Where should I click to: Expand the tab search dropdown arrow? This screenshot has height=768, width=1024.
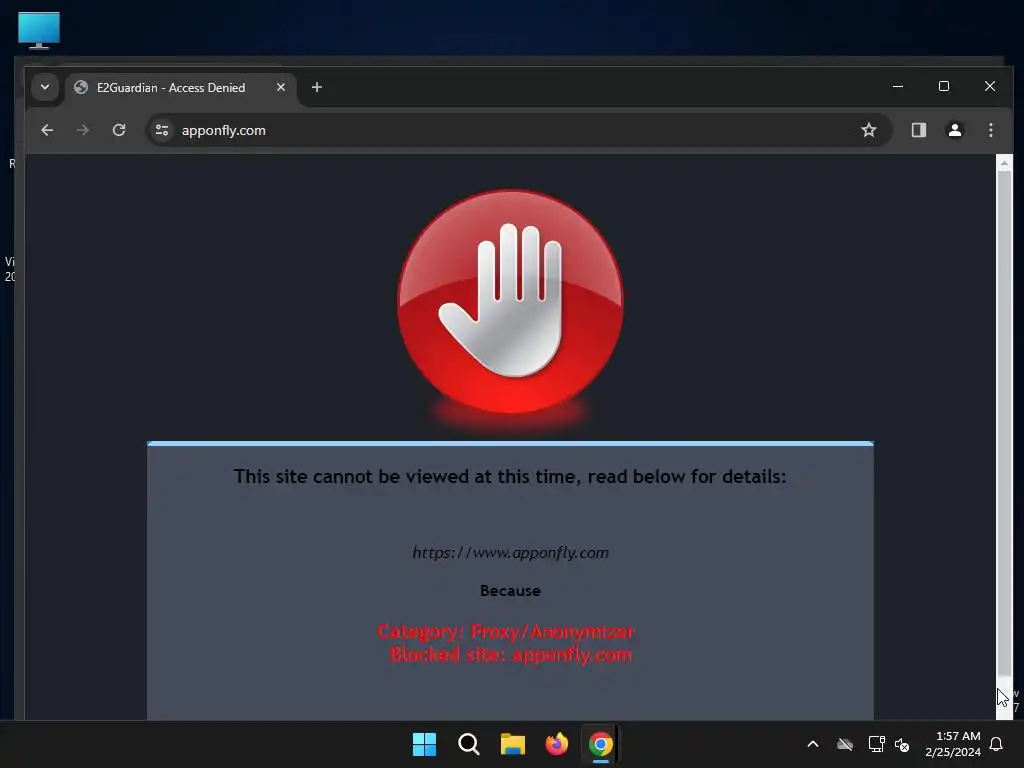click(x=45, y=87)
